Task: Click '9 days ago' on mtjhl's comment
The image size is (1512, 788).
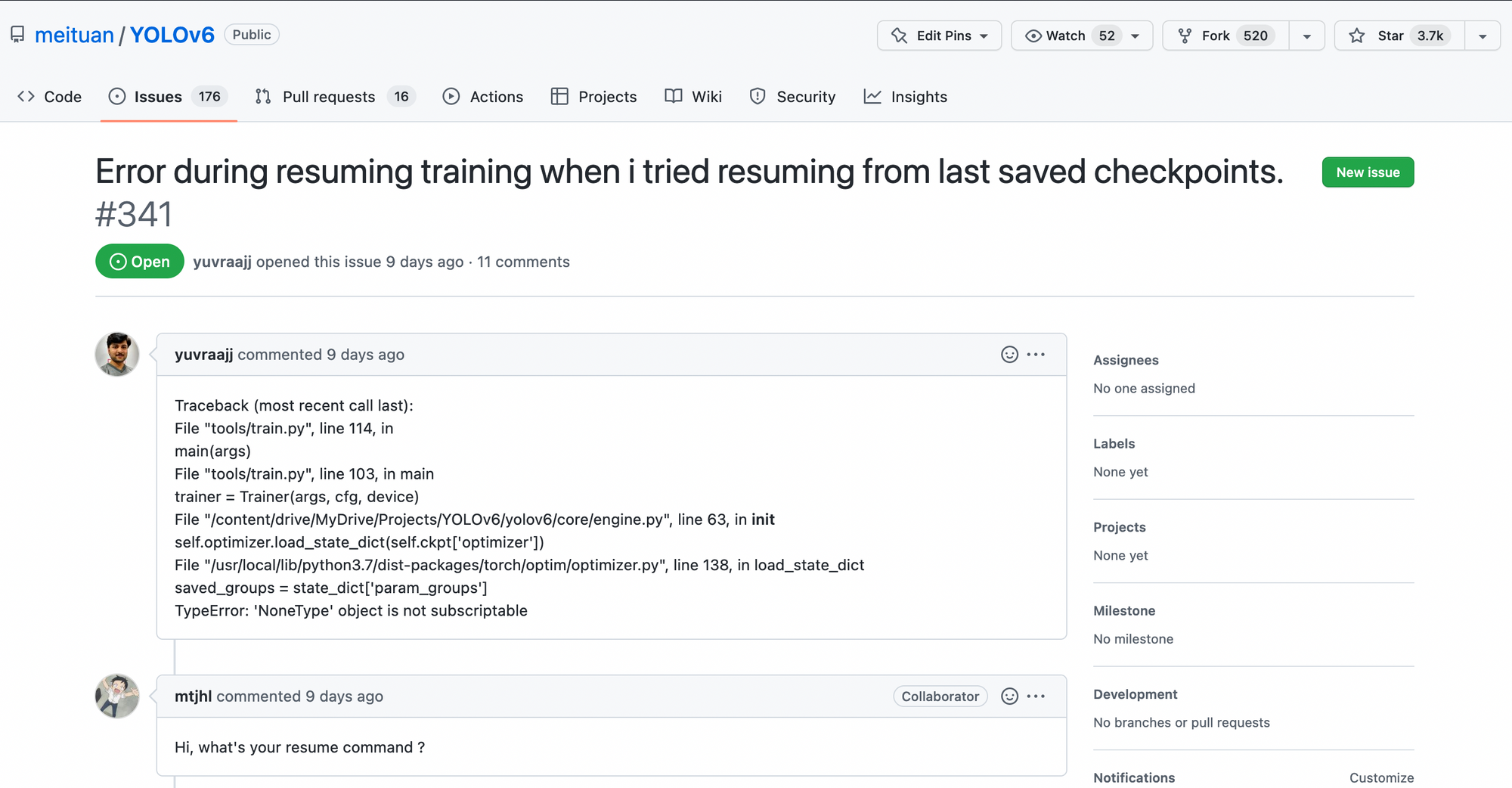Action: click(x=344, y=696)
